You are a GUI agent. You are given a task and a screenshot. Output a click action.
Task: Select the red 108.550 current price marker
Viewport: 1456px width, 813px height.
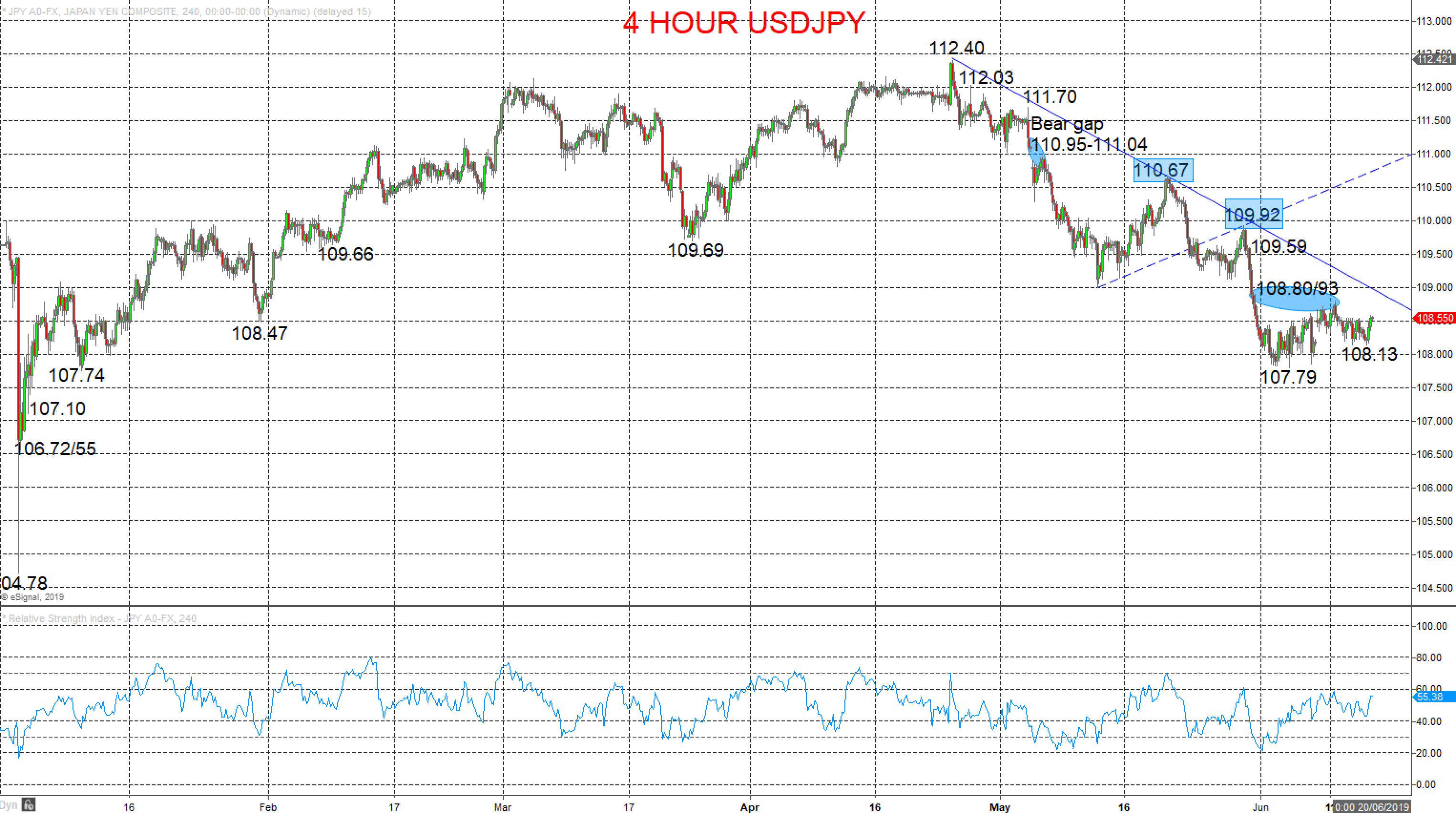coord(1435,318)
